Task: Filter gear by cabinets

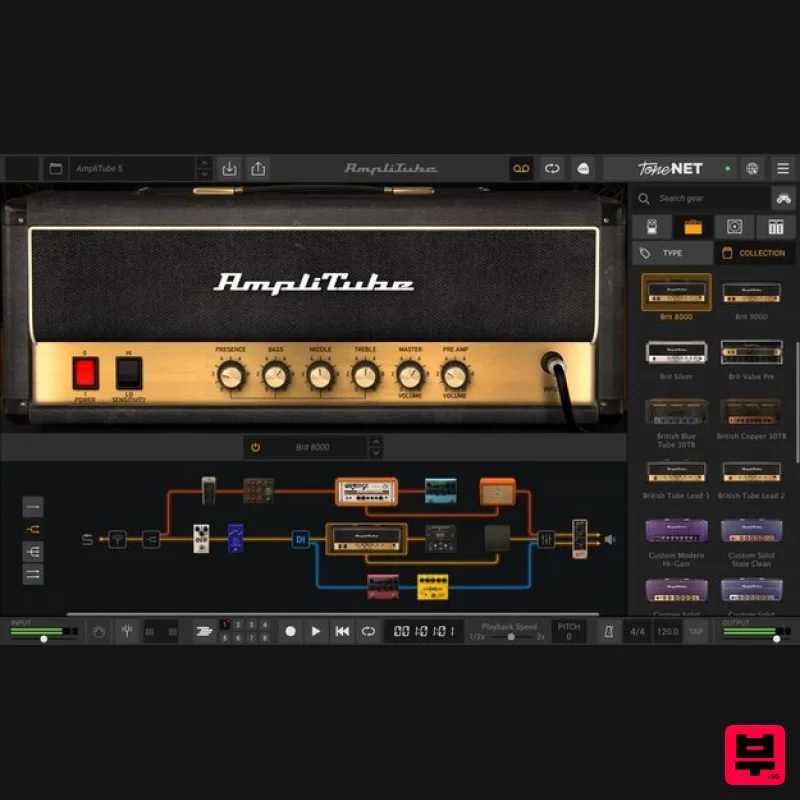Action: click(x=735, y=227)
